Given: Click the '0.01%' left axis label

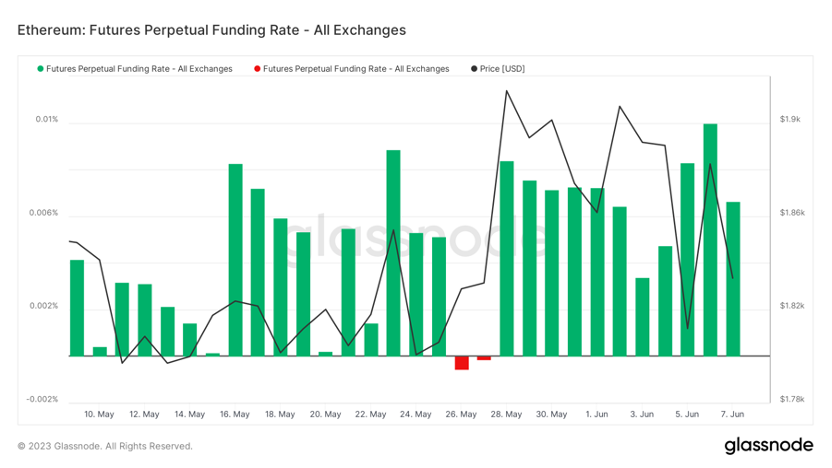Looking at the screenshot, I should point(46,119).
